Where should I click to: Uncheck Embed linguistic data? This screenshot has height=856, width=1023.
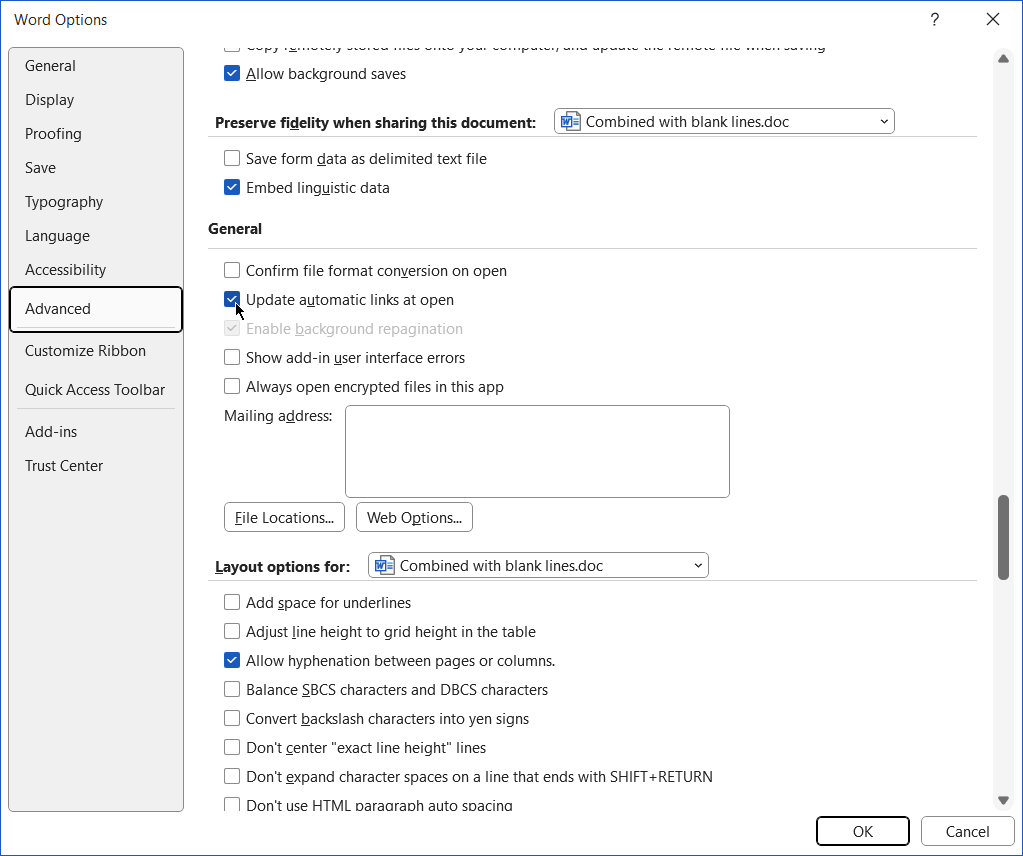(231, 187)
